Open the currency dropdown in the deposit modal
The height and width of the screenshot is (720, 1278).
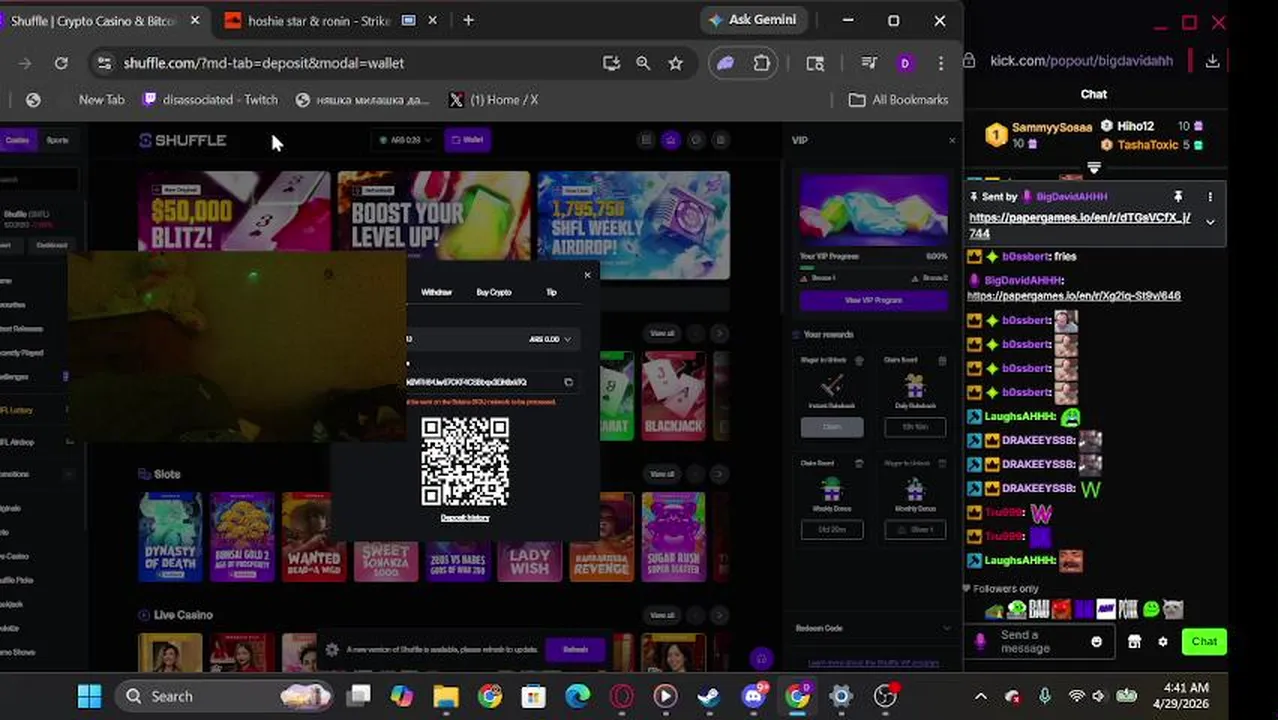550,339
